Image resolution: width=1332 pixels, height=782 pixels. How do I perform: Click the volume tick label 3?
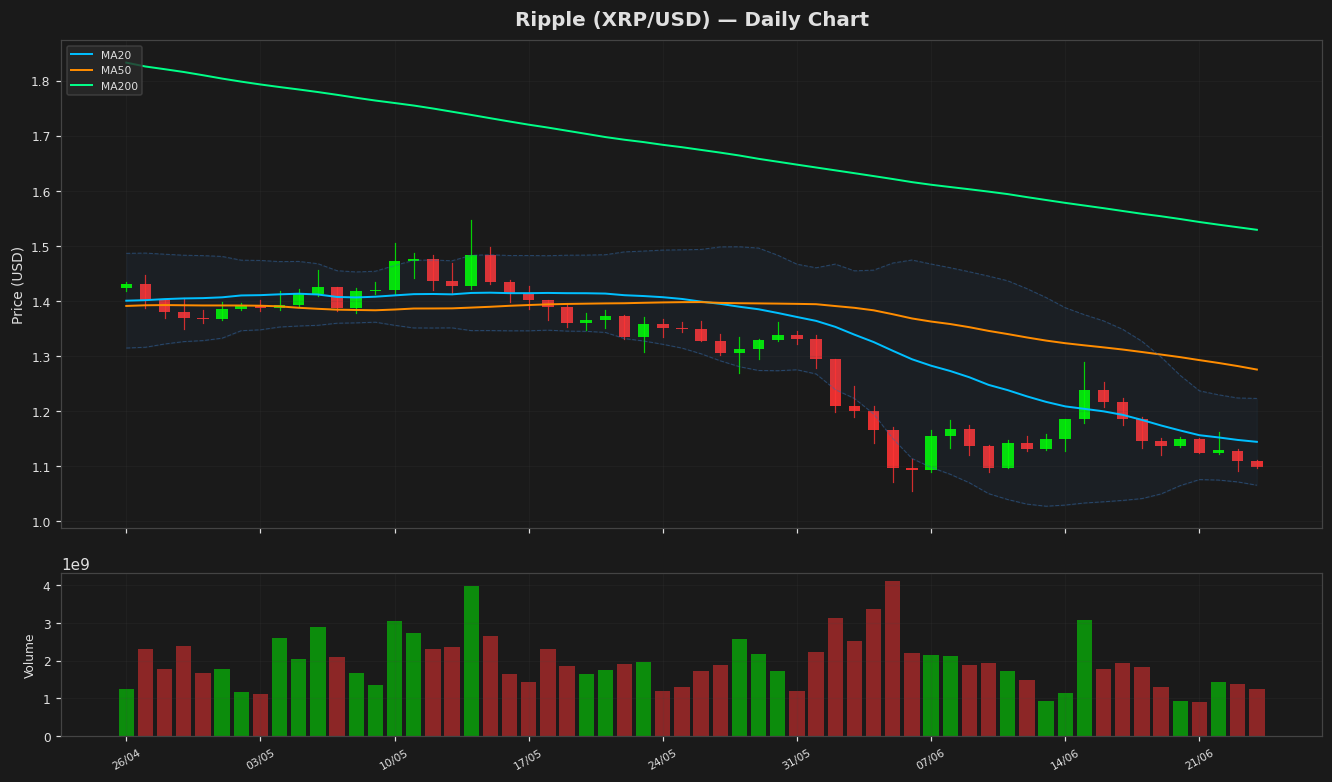click(x=46, y=624)
